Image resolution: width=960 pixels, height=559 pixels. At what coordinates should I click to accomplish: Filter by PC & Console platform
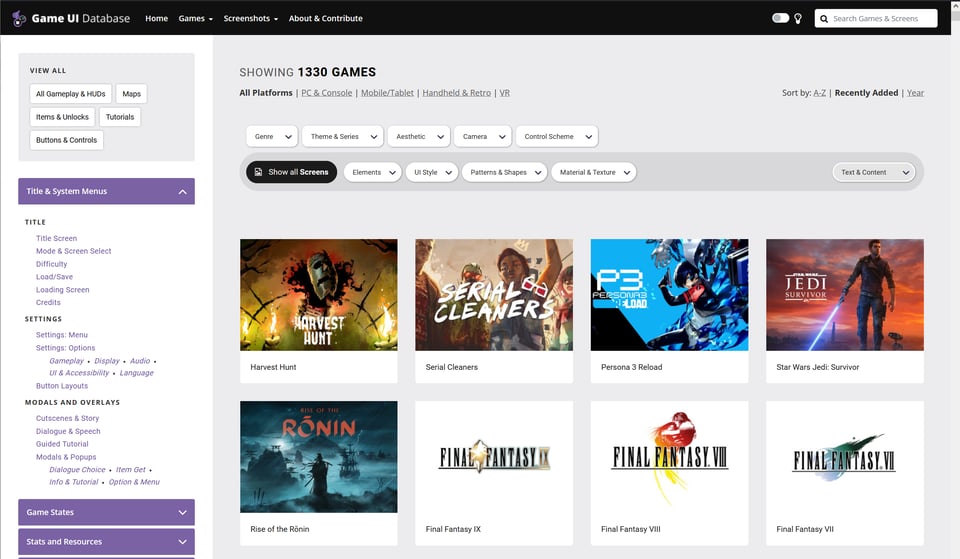coord(326,93)
